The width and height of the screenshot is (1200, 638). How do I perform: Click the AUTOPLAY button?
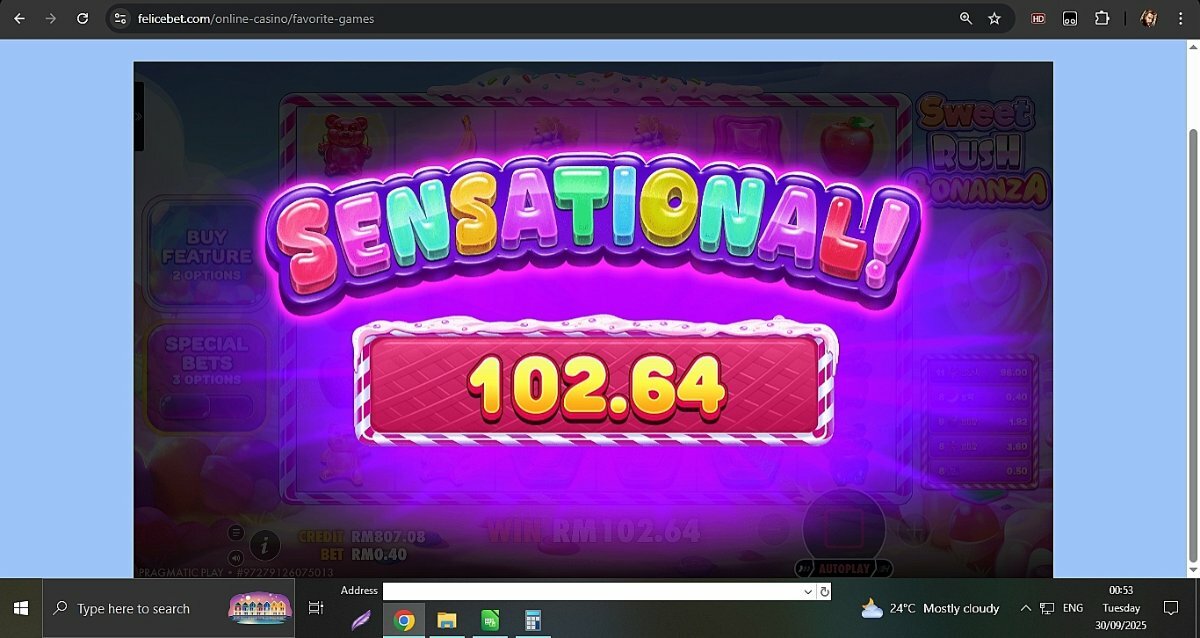843,568
